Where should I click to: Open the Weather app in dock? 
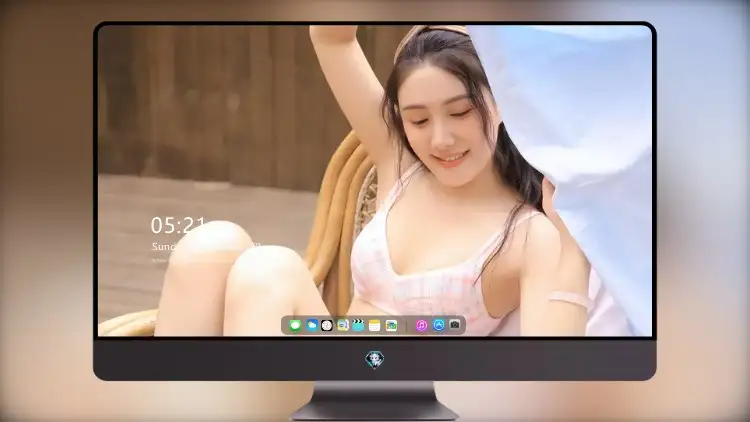click(311, 325)
